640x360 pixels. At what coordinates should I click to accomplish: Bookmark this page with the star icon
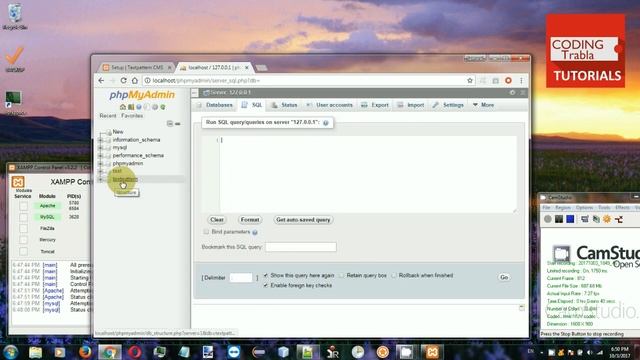click(470, 80)
